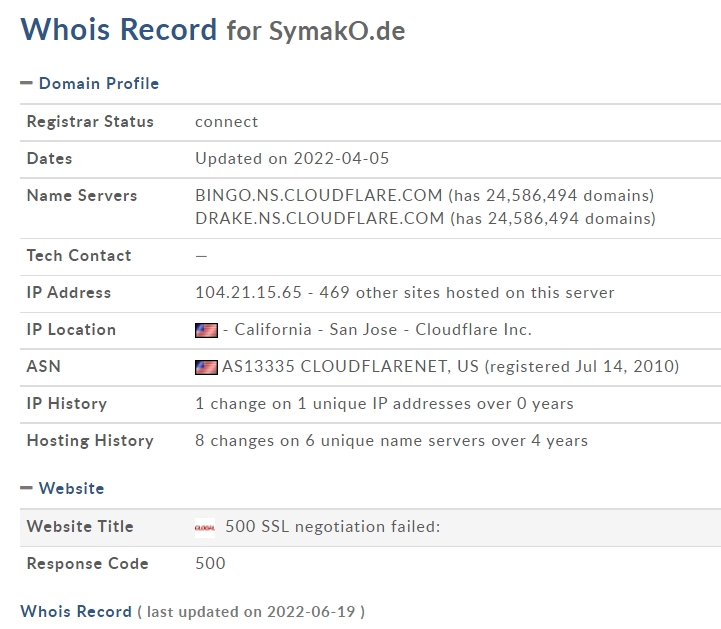Screen dimensions: 721x629
Task: Click the Tech Contact label
Action: coord(79,255)
